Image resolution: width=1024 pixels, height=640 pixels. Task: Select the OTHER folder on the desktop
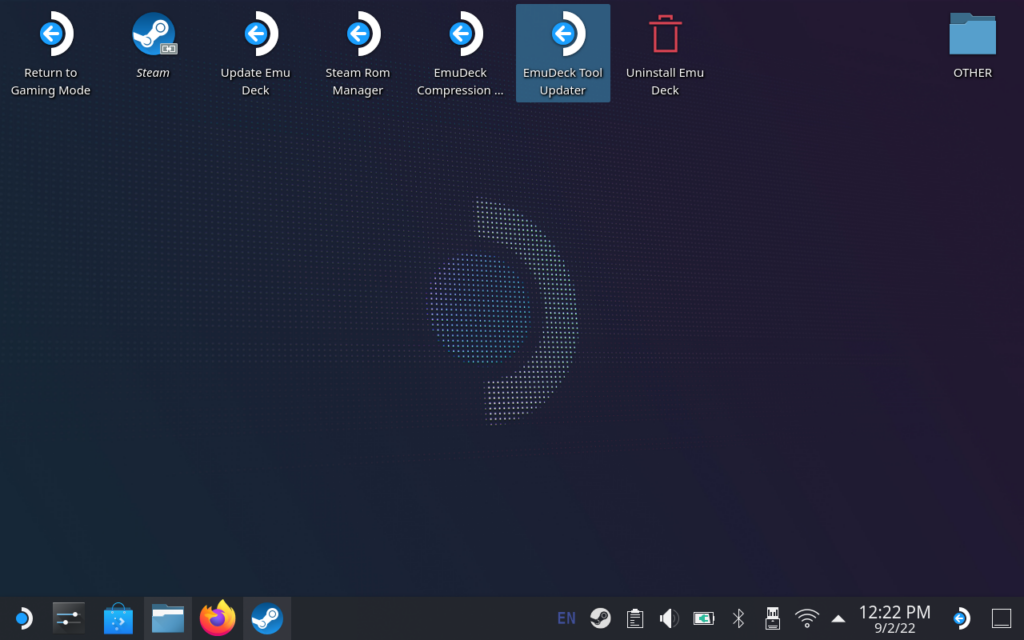[x=972, y=46]
